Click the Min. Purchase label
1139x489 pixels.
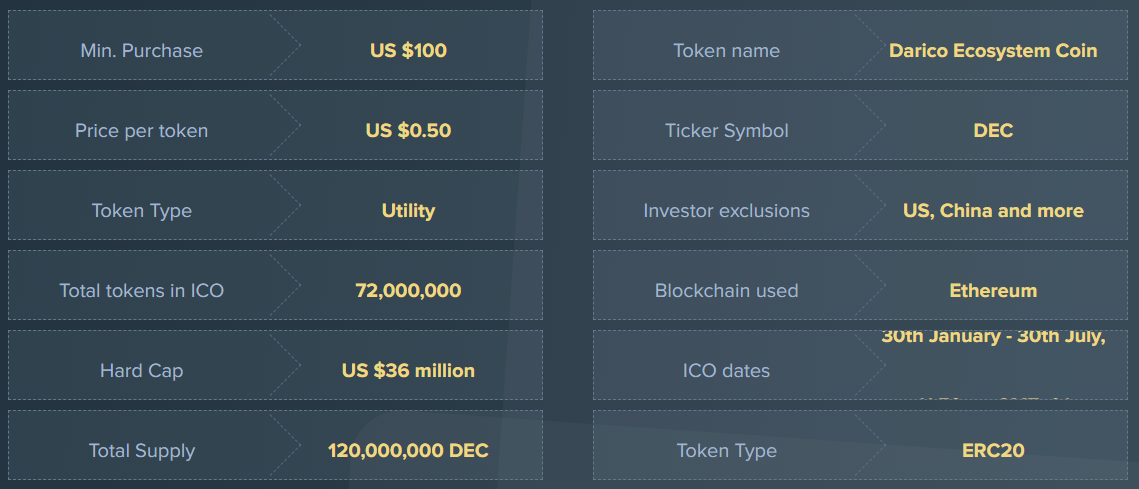[x=142, y=51]
